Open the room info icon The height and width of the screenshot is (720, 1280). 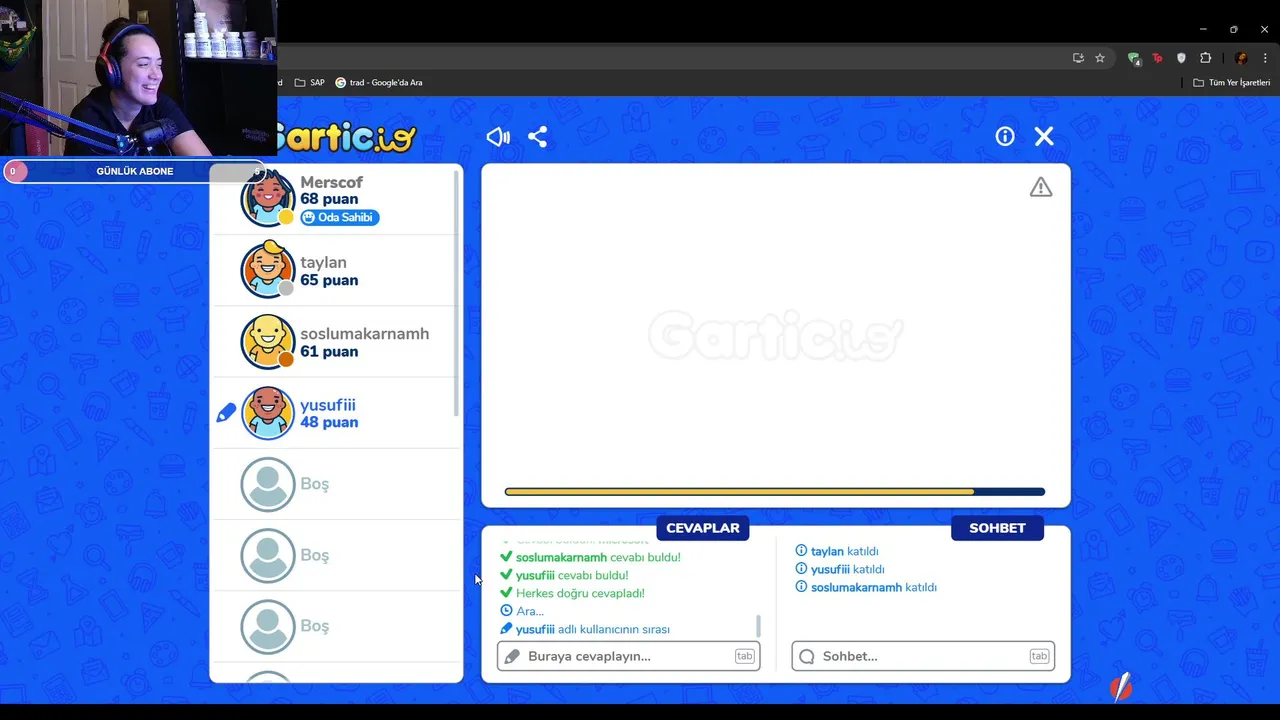[x=1005, y=137]
